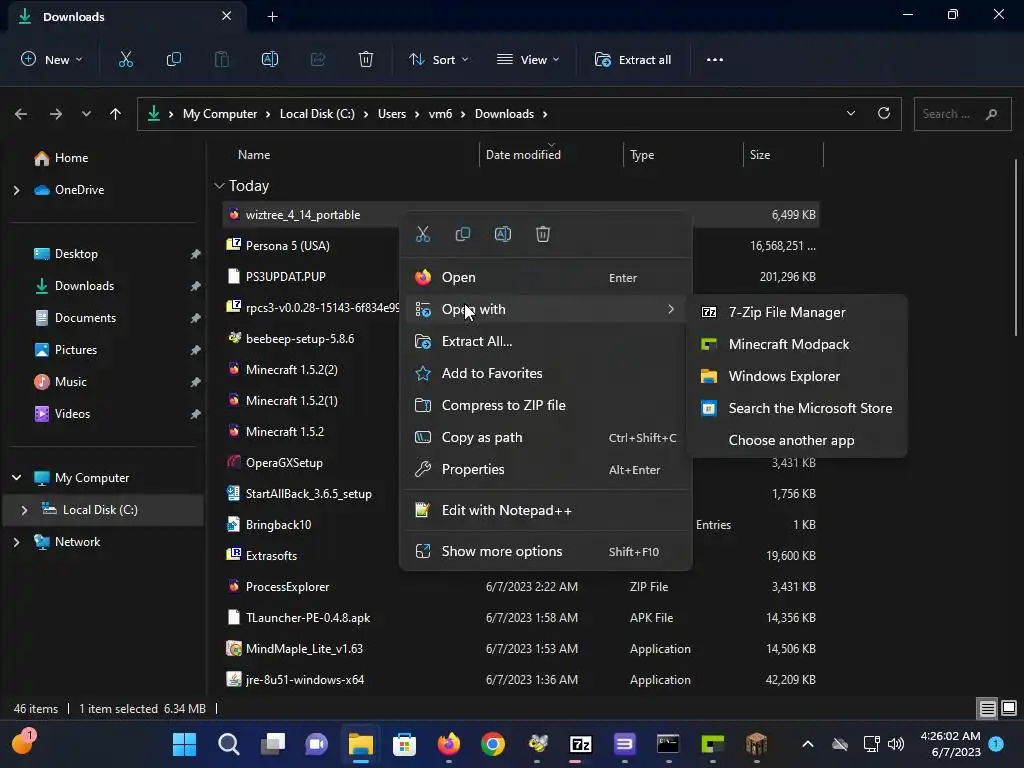Expand Network tree node
Screen dimensions: 1024x768
click(16, 542)
